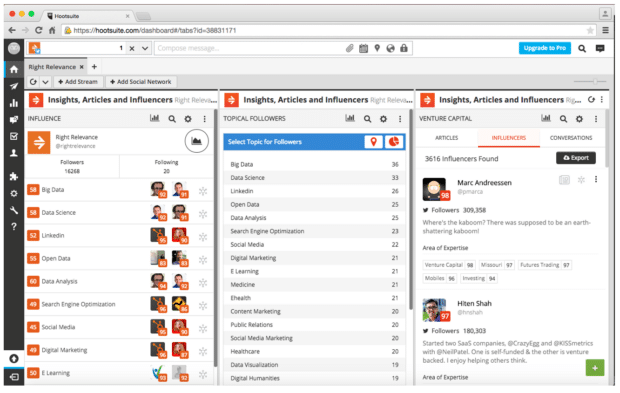The image size is (620, 393).
Task: Add a new dashboard tab with plus
Action: coord(94,67)
